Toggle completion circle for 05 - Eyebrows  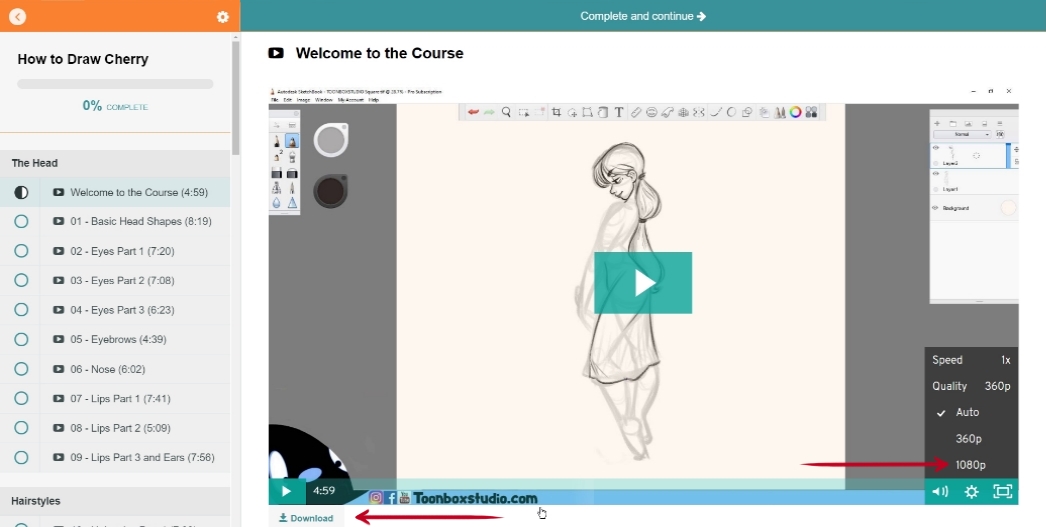point(21,339)
